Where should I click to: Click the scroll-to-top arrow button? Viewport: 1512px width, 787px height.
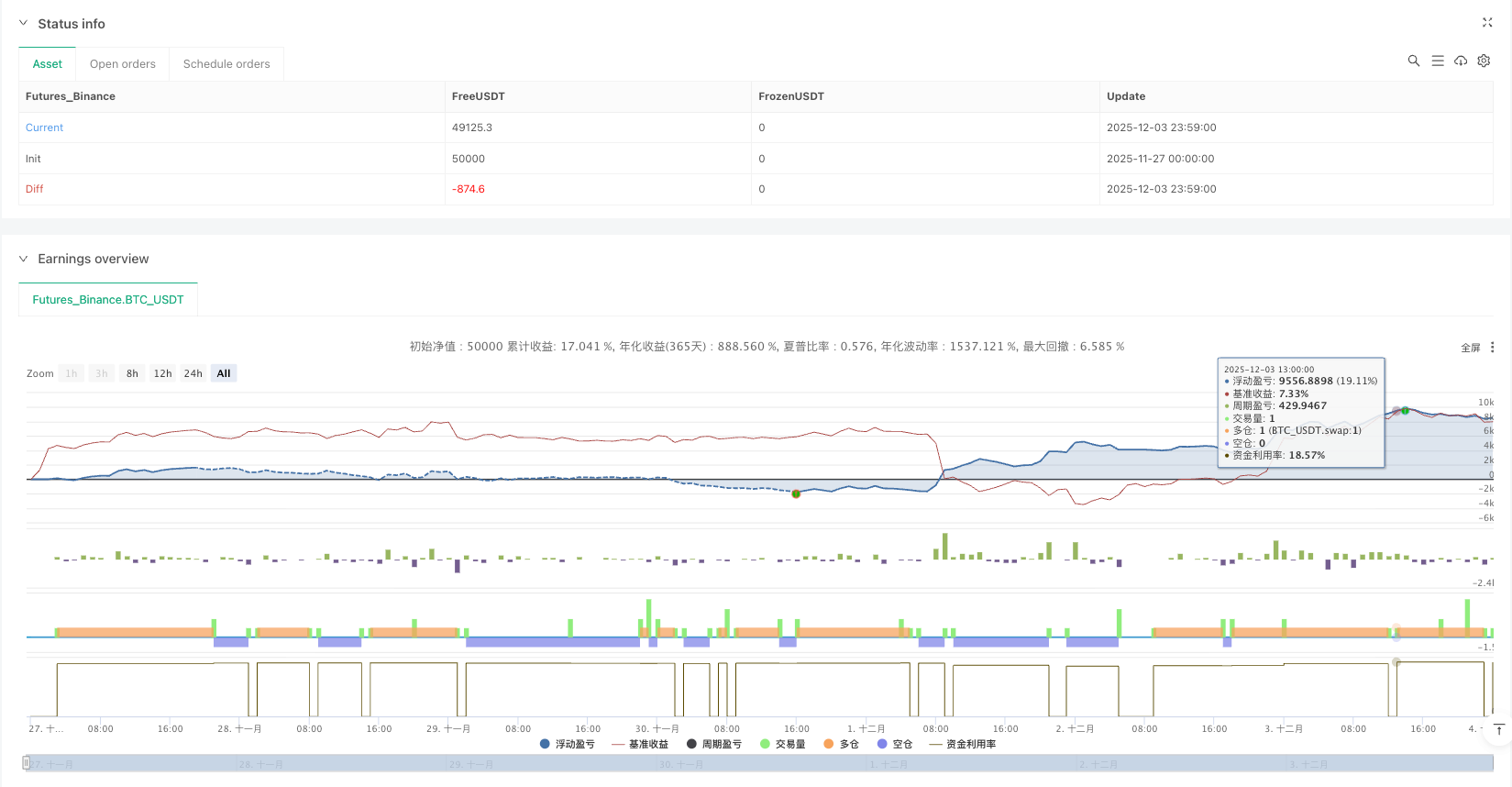(1499, 730)
